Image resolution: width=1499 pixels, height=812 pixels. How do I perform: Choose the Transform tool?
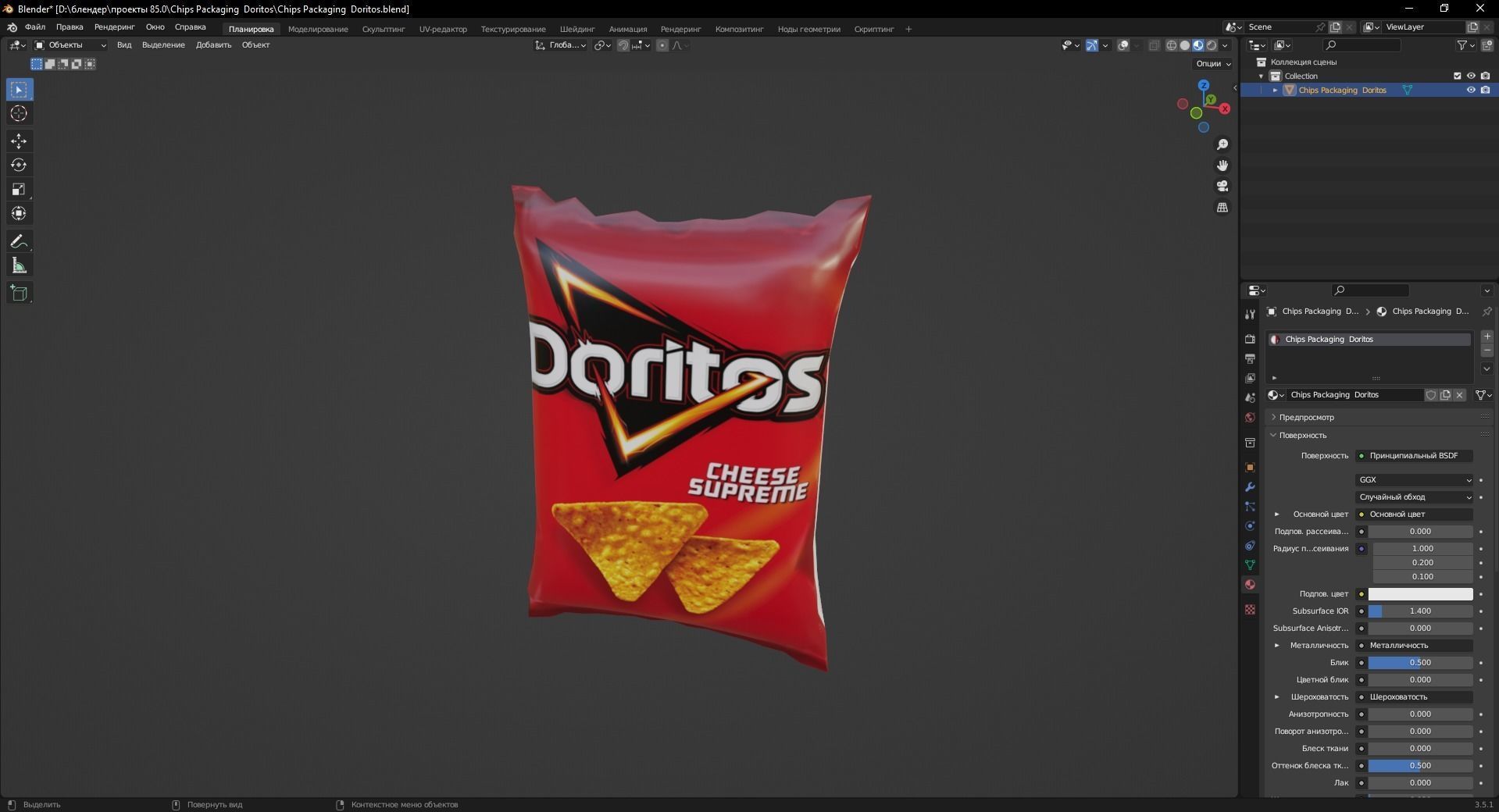click(x=19, y=214)
